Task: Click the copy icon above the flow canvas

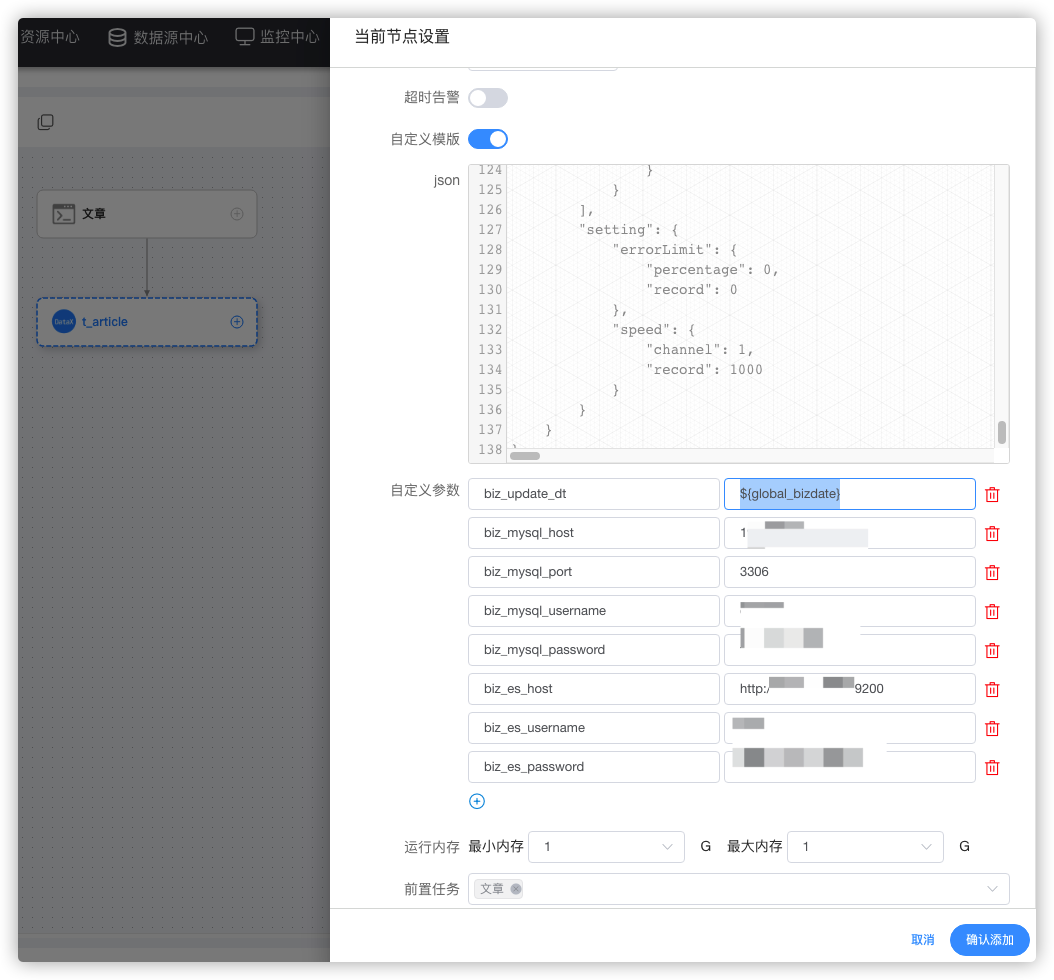Action: 45,121
